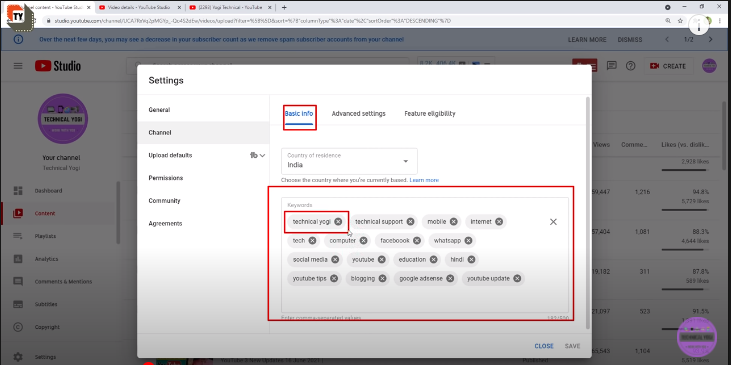731x365 pixels.
Task: Clear all keywords with the X icon
Action: click(553, 222)
